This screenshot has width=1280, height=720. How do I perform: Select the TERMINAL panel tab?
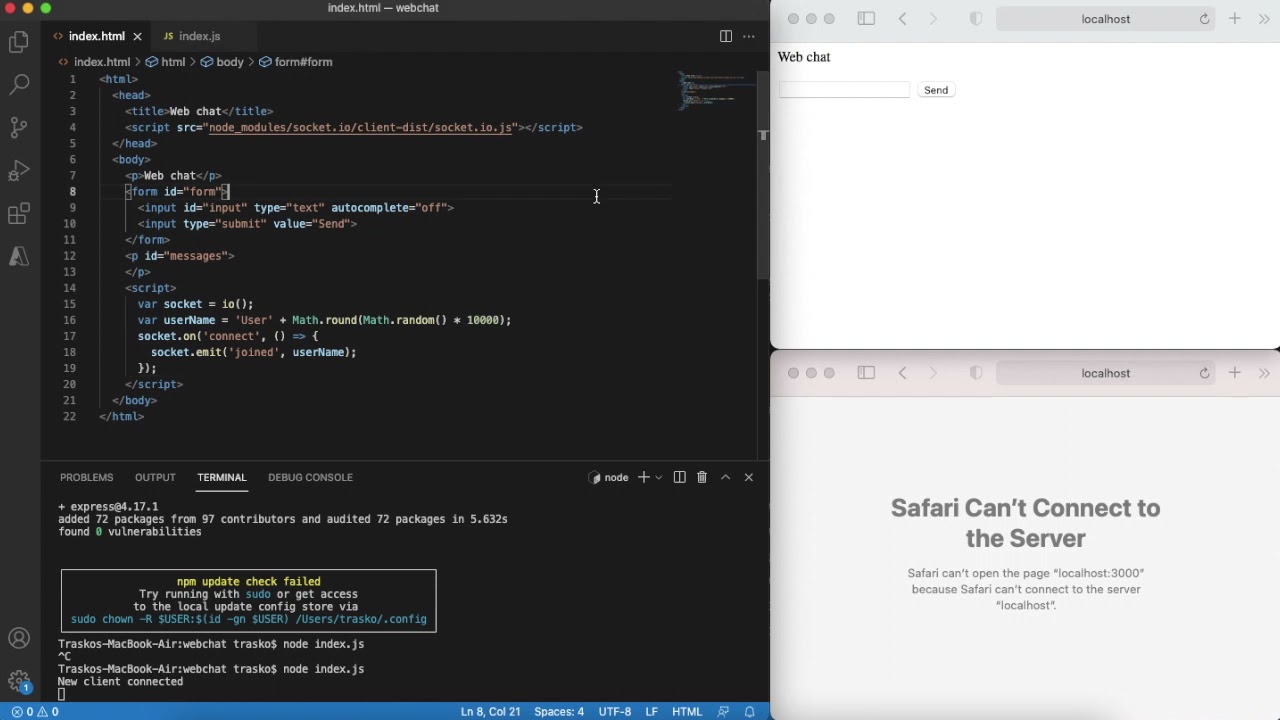[x=221, y=477]
